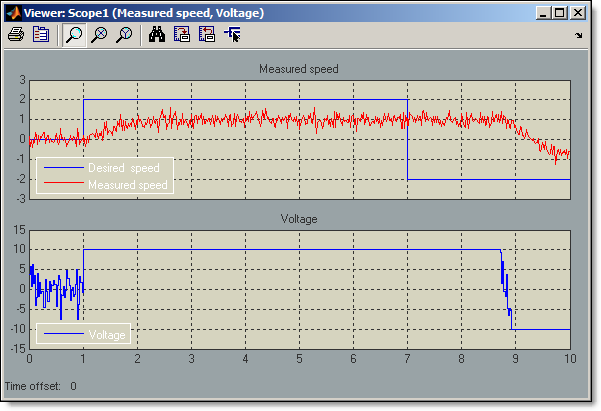
Task: Open the window system menu icon in title bar
Action: pos(13,13)
